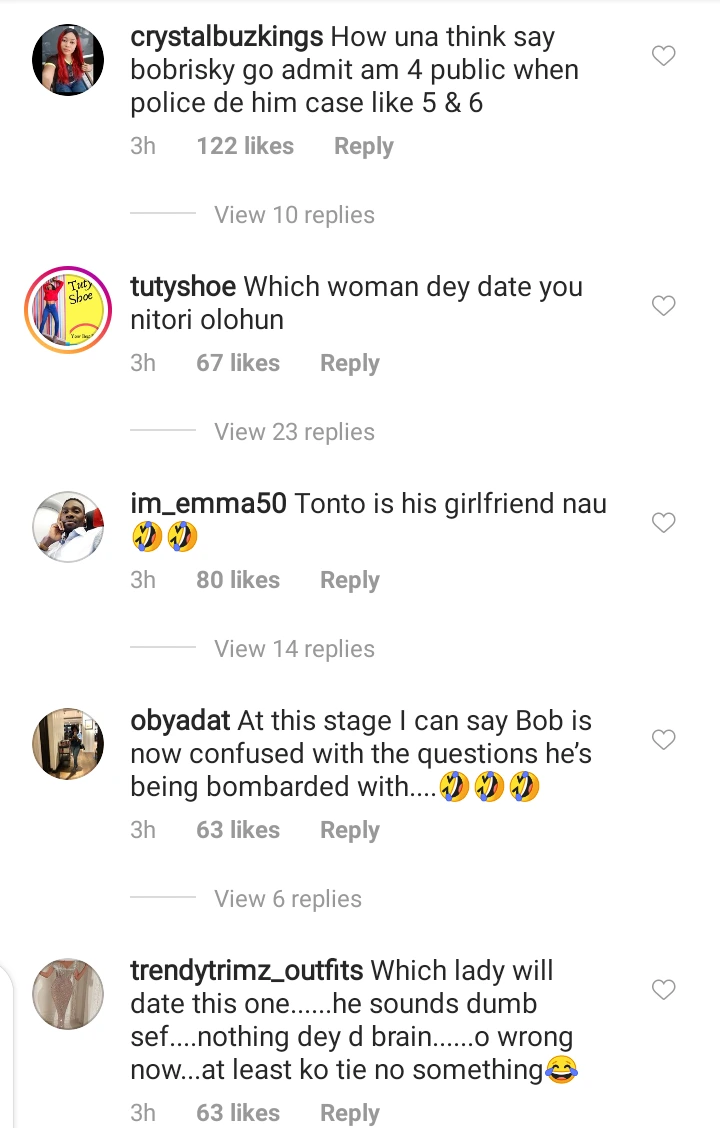Like crystalbuzkings' comment with the heart
The image size is (720, 1128).
[664, 56]
